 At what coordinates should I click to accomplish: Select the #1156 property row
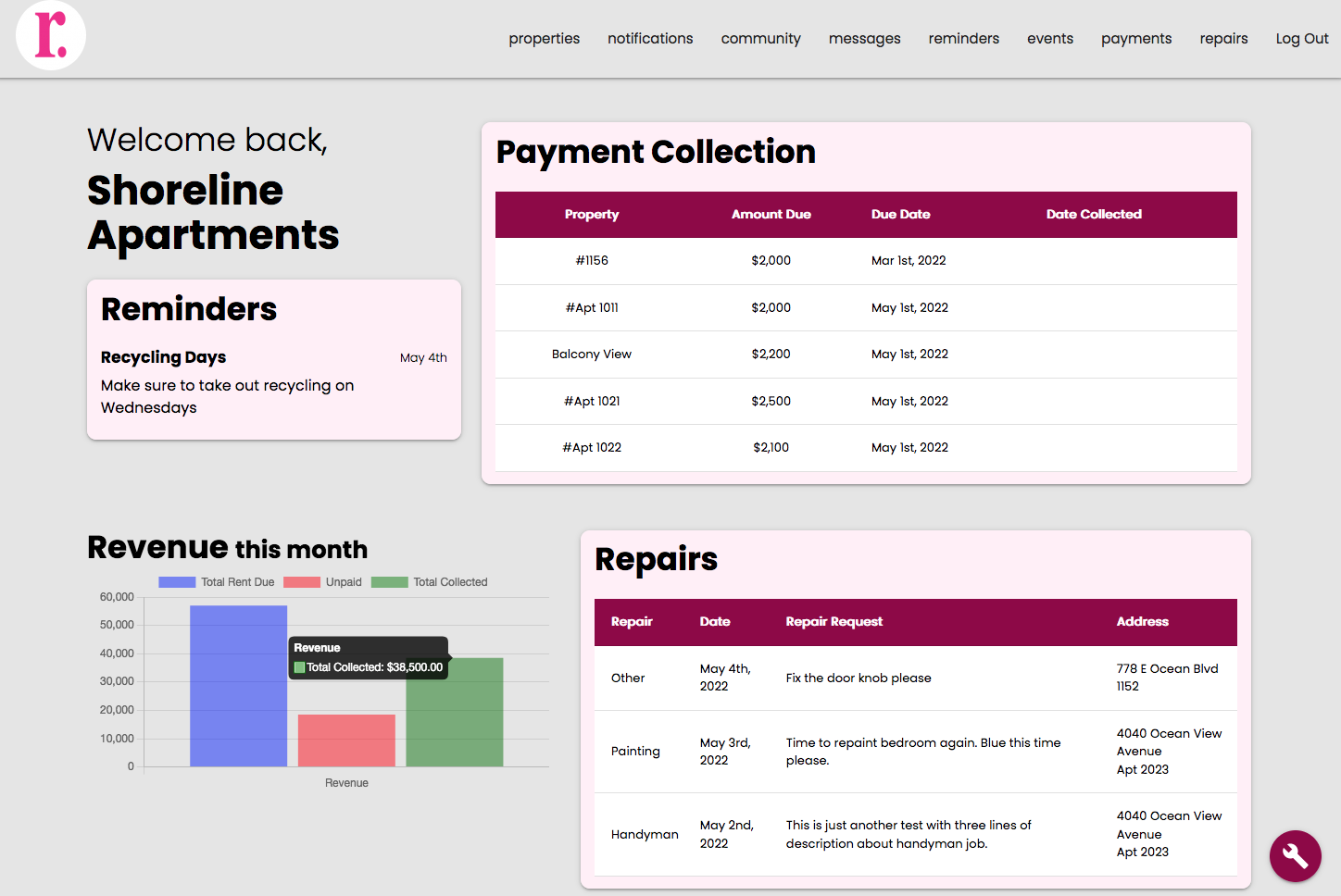(x=866, y=261)
